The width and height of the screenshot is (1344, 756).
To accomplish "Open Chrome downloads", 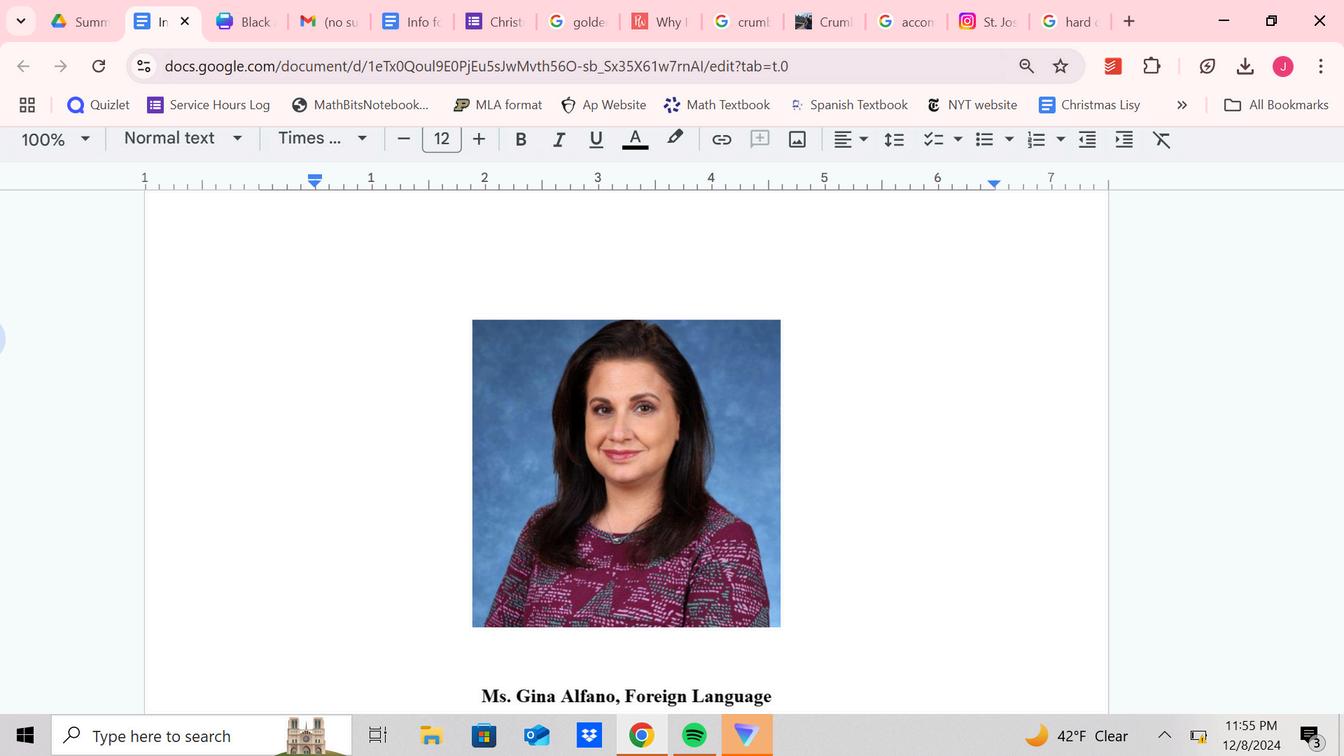I will tap(1245, 66).
